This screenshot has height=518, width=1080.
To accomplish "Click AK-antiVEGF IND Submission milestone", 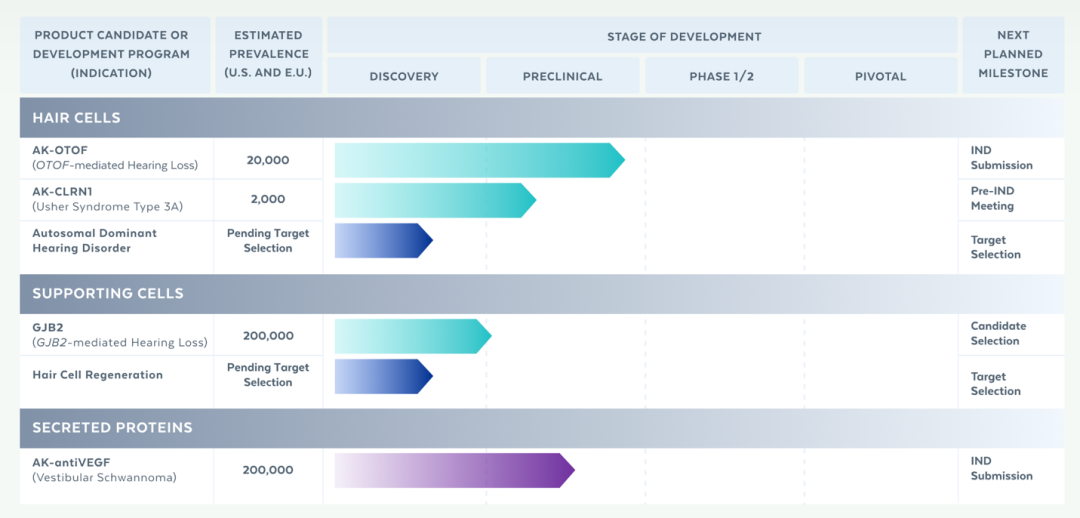I will (x=1001, y=468).
